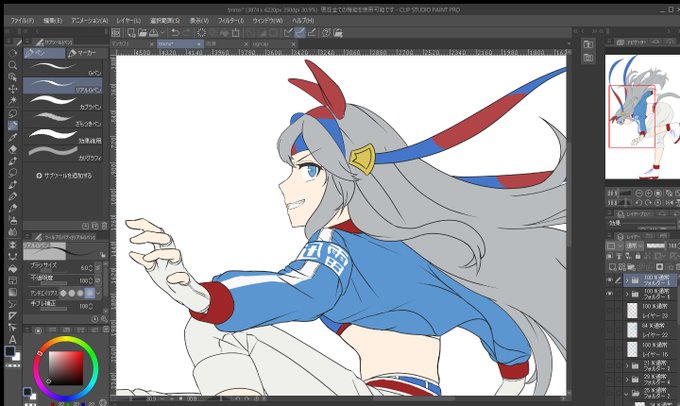680x406 pixels.
Task: Hide the second folder layer's eye icon
Action: 609,294
